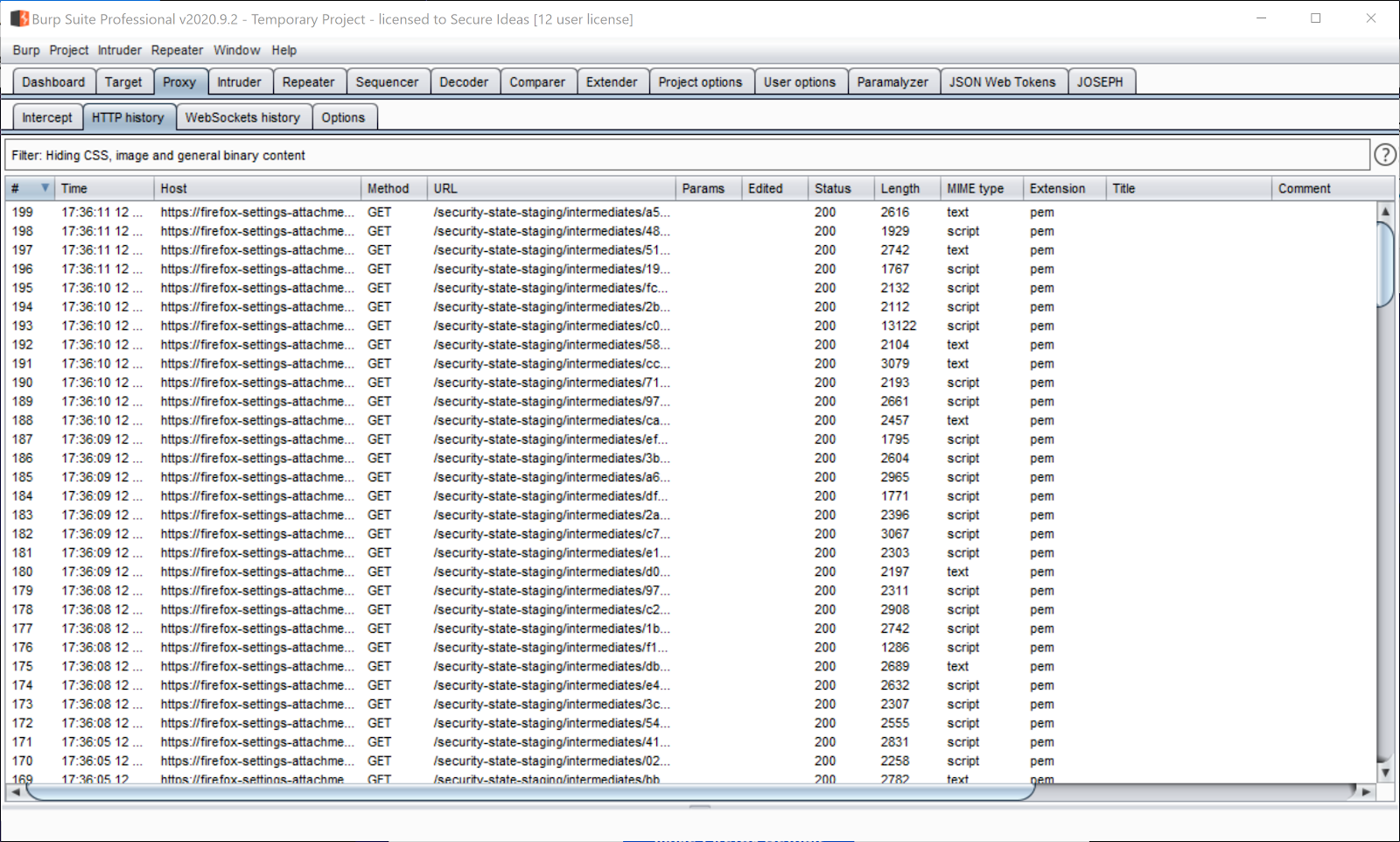This screenshot has width=1400, height=842.
Task: Maximize the Burp Suite window
Action: point(1315,18)
